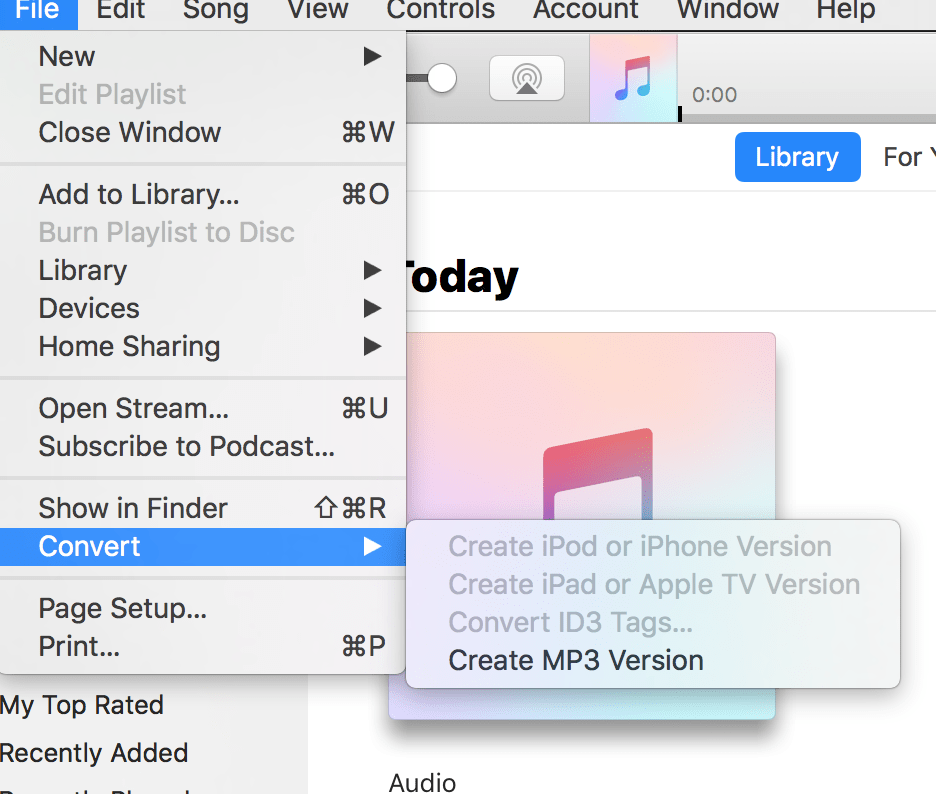Expand the Library submenu
The height and width of the screenshot is (794, 936).
[82, 270]
